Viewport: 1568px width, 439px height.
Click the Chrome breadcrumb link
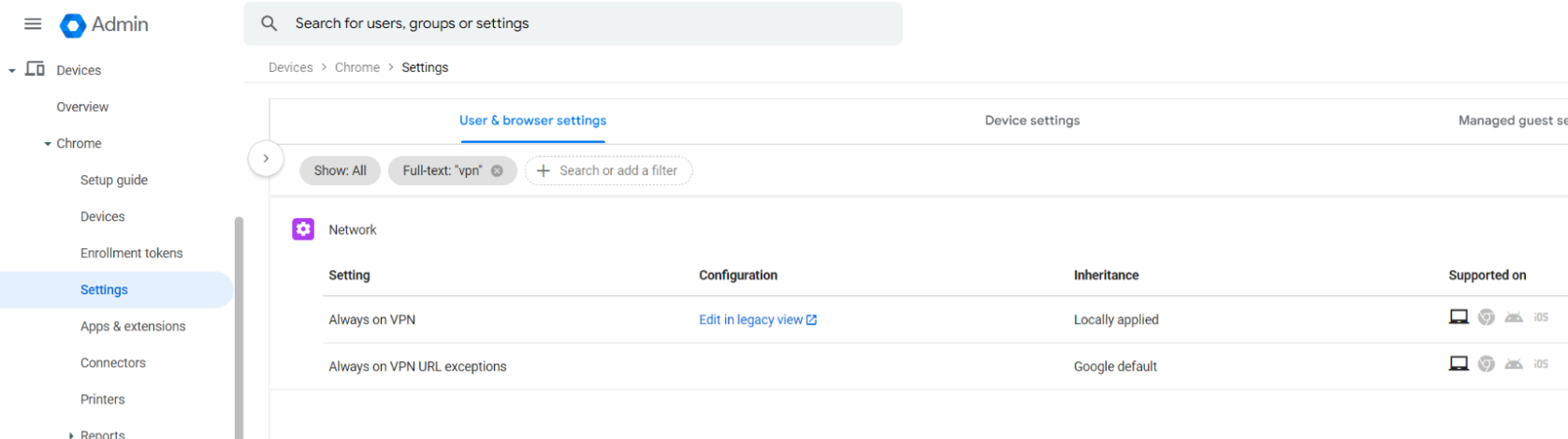click(357, 67)
